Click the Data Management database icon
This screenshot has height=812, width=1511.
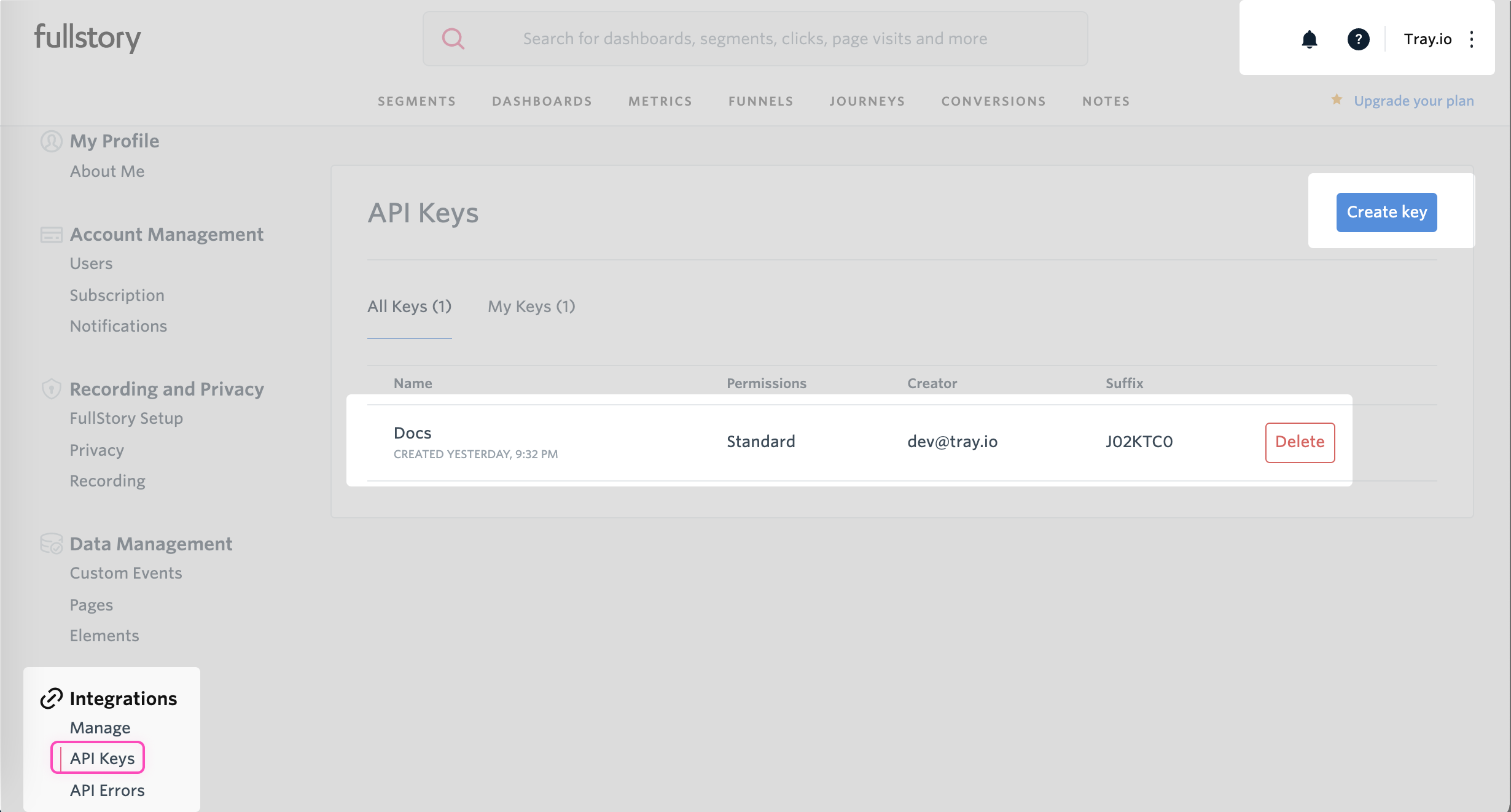[x=51, y=544]
